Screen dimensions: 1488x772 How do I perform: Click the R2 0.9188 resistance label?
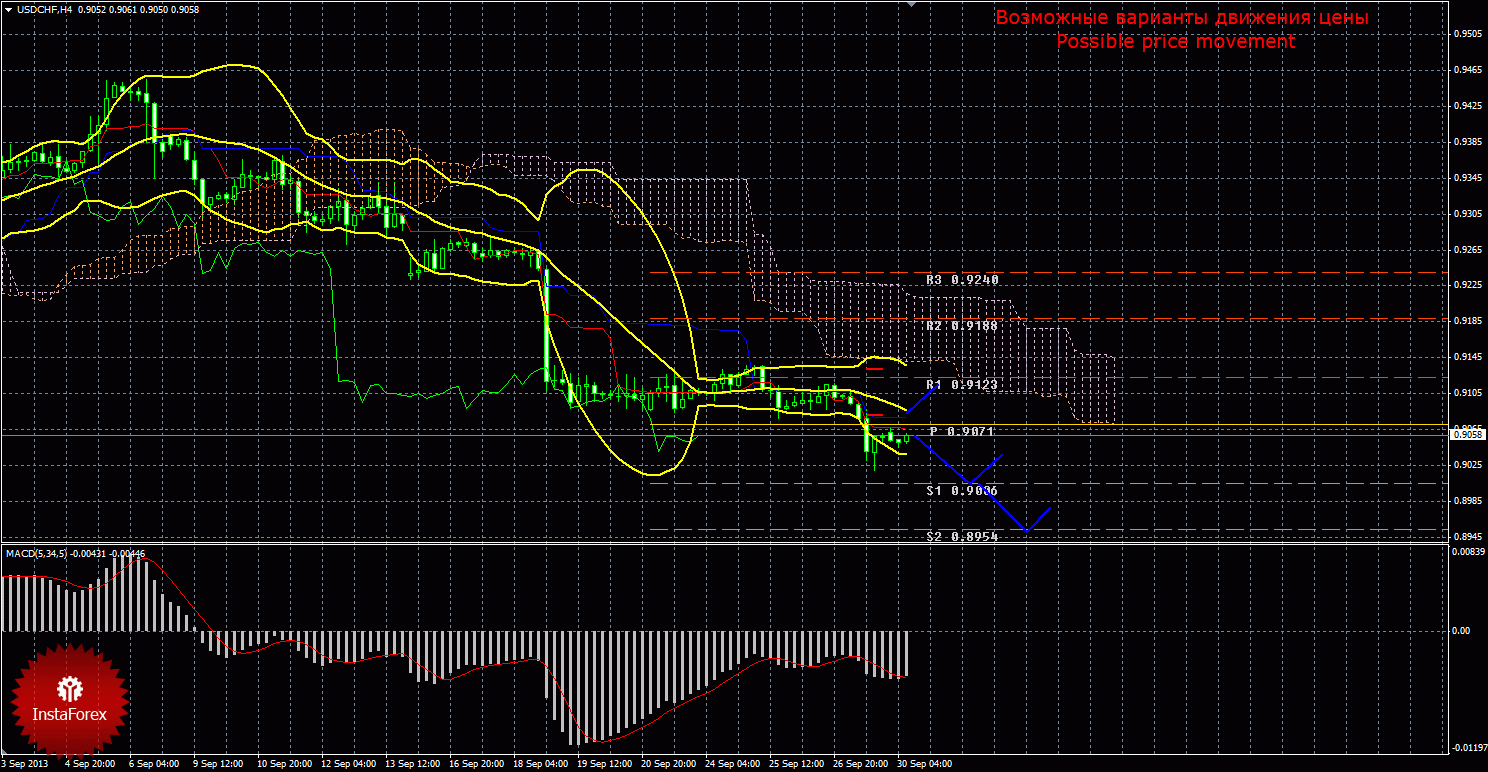(x=962, y=326)
